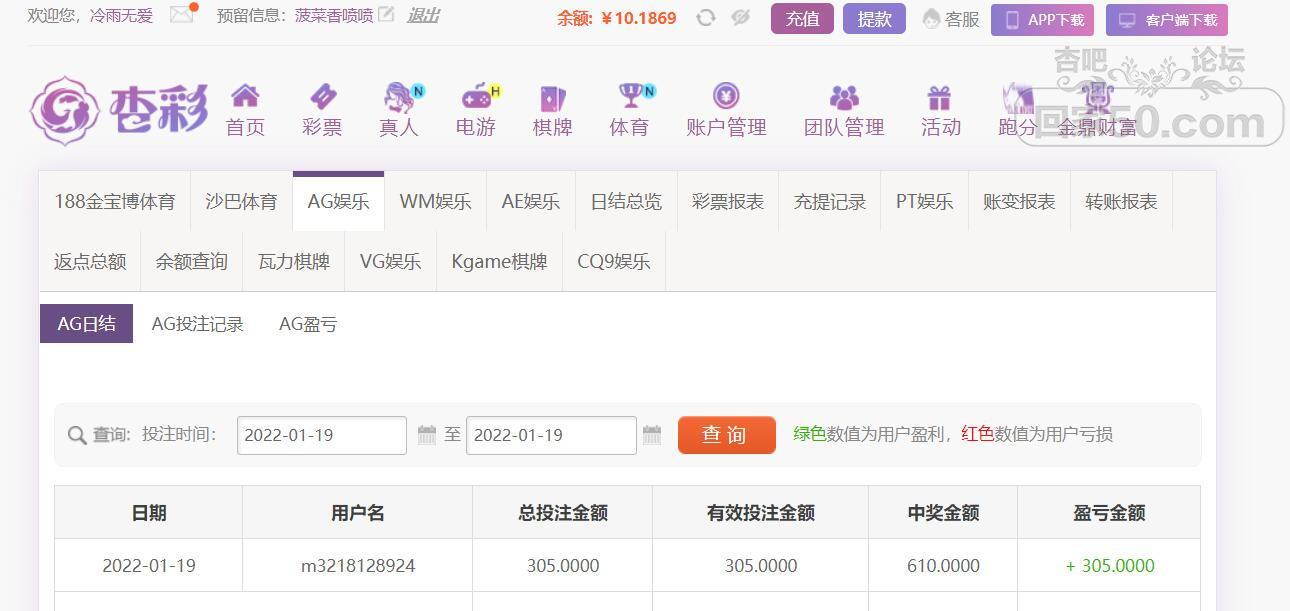This screenshot has width=1290, height=611.
Task: Switch to AE娱乐 tab
Action: pyautogui.click(x=530, y=201)
